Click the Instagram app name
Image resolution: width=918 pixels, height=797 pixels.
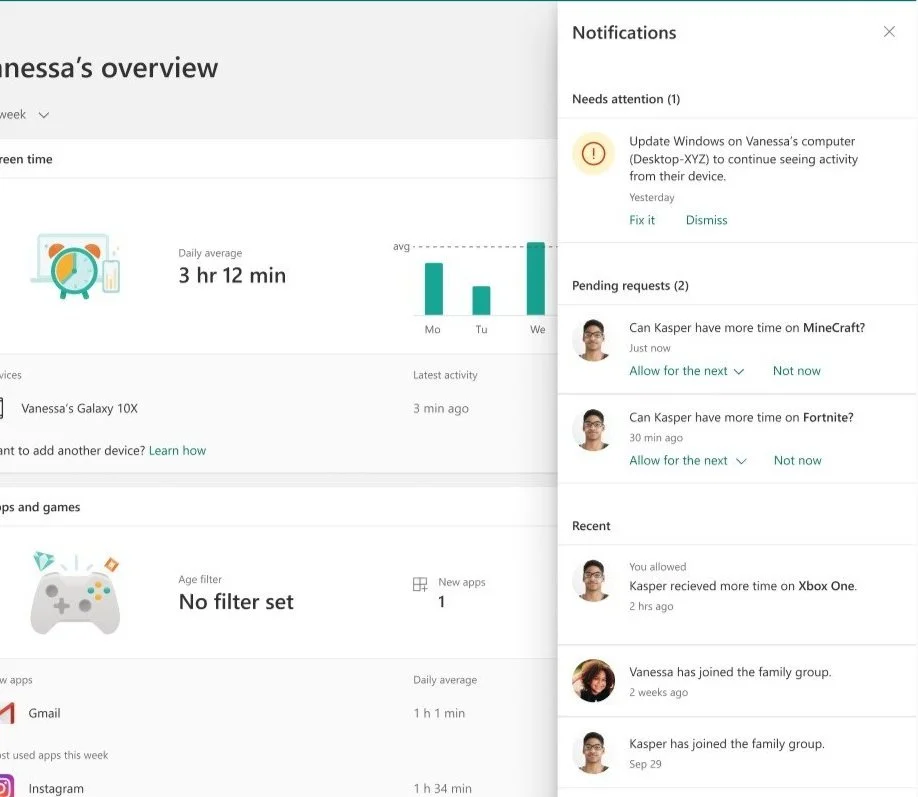point(56,789)
